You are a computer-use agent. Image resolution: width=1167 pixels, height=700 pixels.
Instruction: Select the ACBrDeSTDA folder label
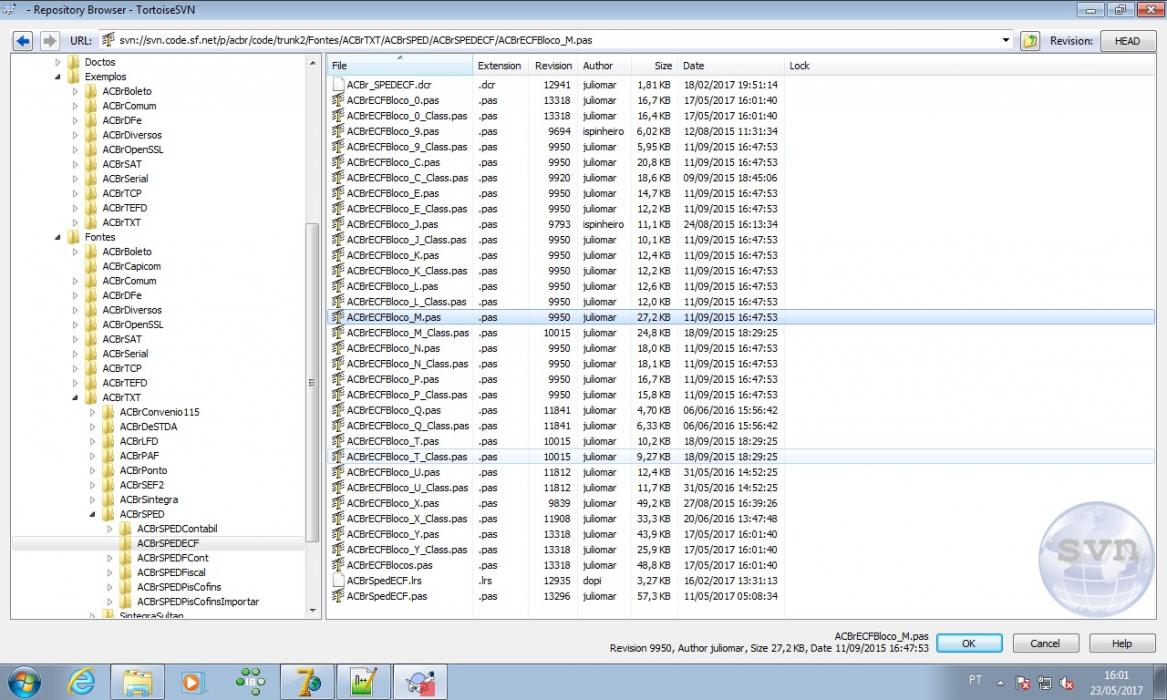[x=148, y=427]
